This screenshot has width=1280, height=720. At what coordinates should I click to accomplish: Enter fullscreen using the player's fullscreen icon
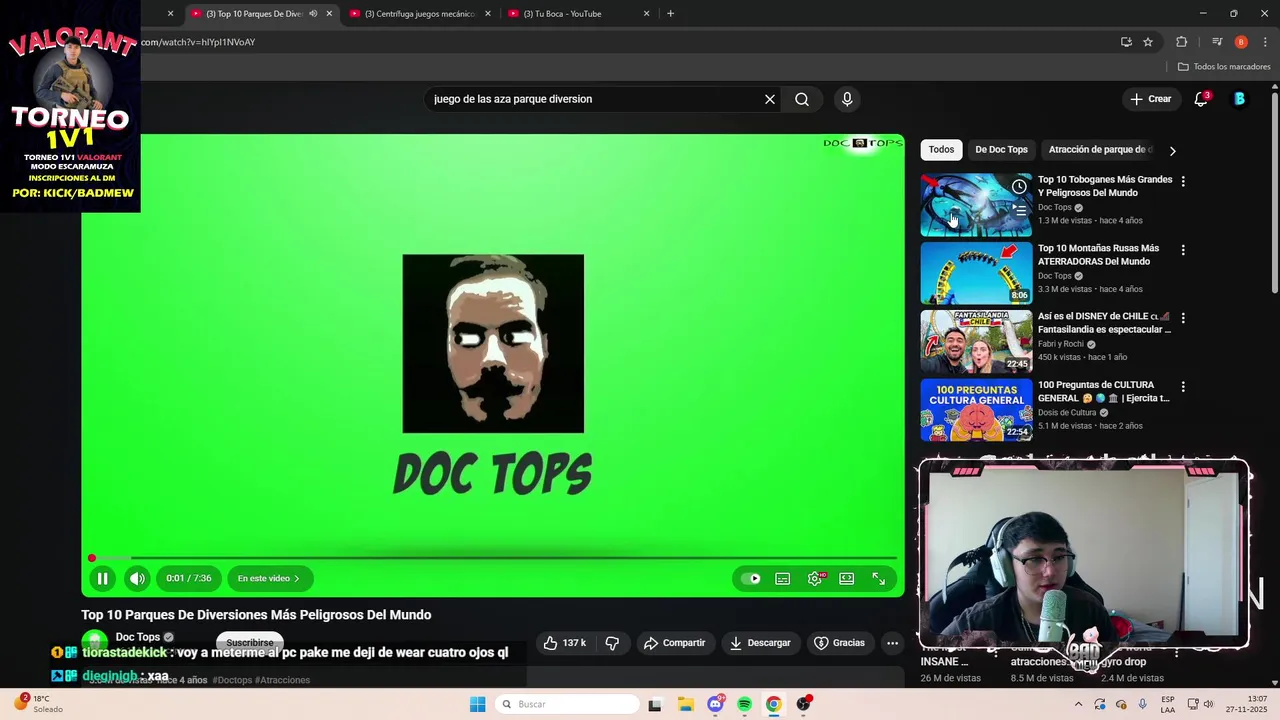pyautogui.click(x=878, y=578)
